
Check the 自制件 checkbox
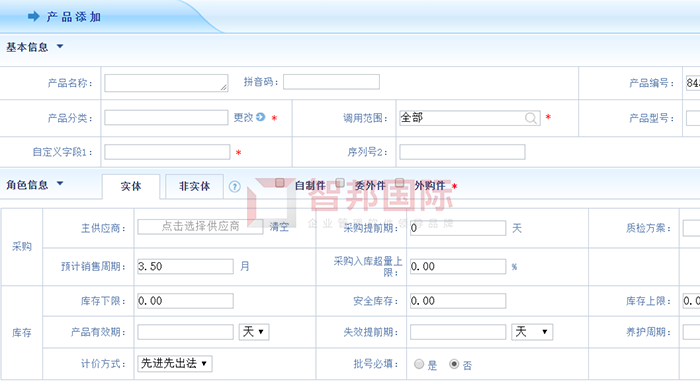(280, 183)
